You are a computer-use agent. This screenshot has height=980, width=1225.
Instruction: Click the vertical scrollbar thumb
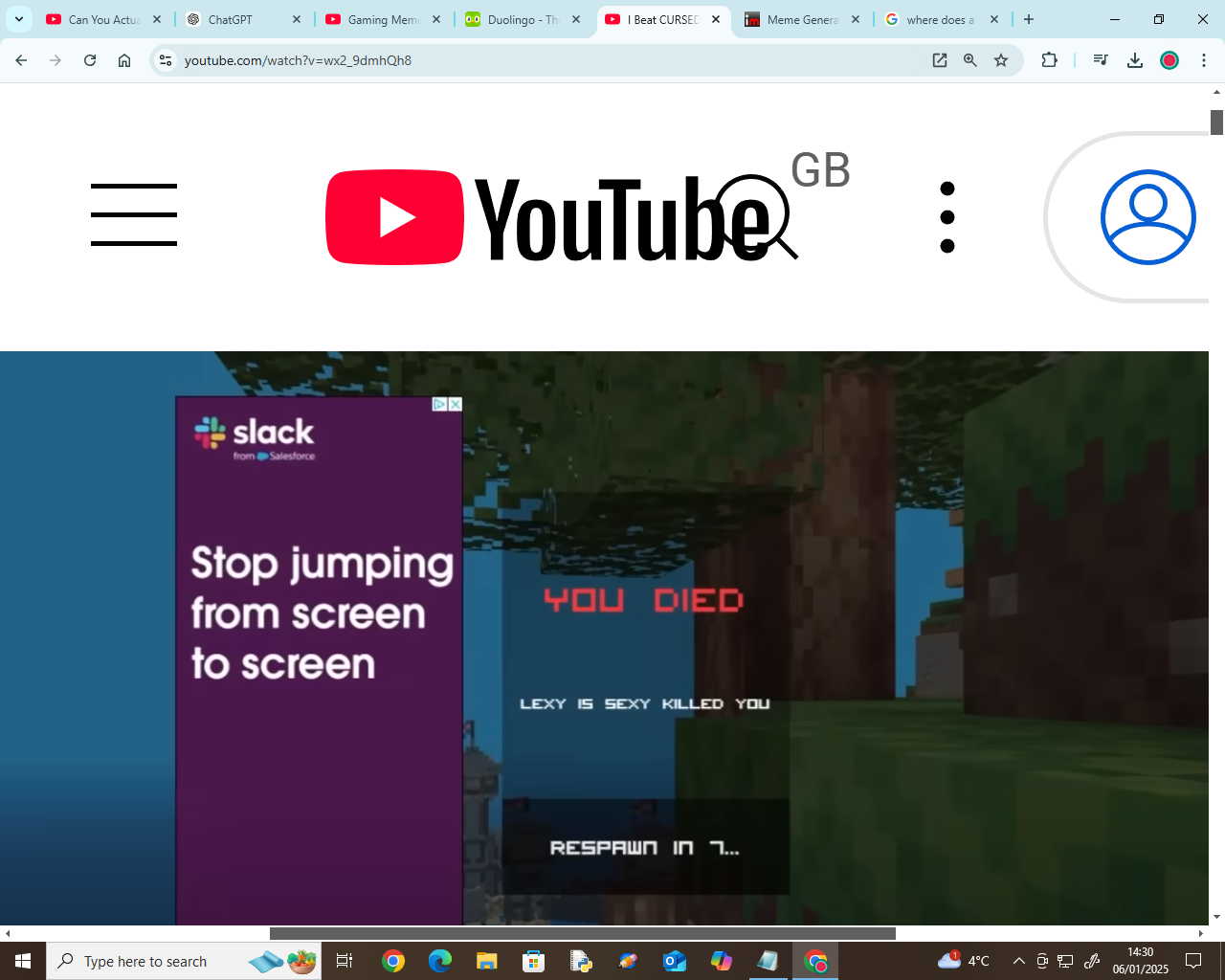(x=1216, y=122)
